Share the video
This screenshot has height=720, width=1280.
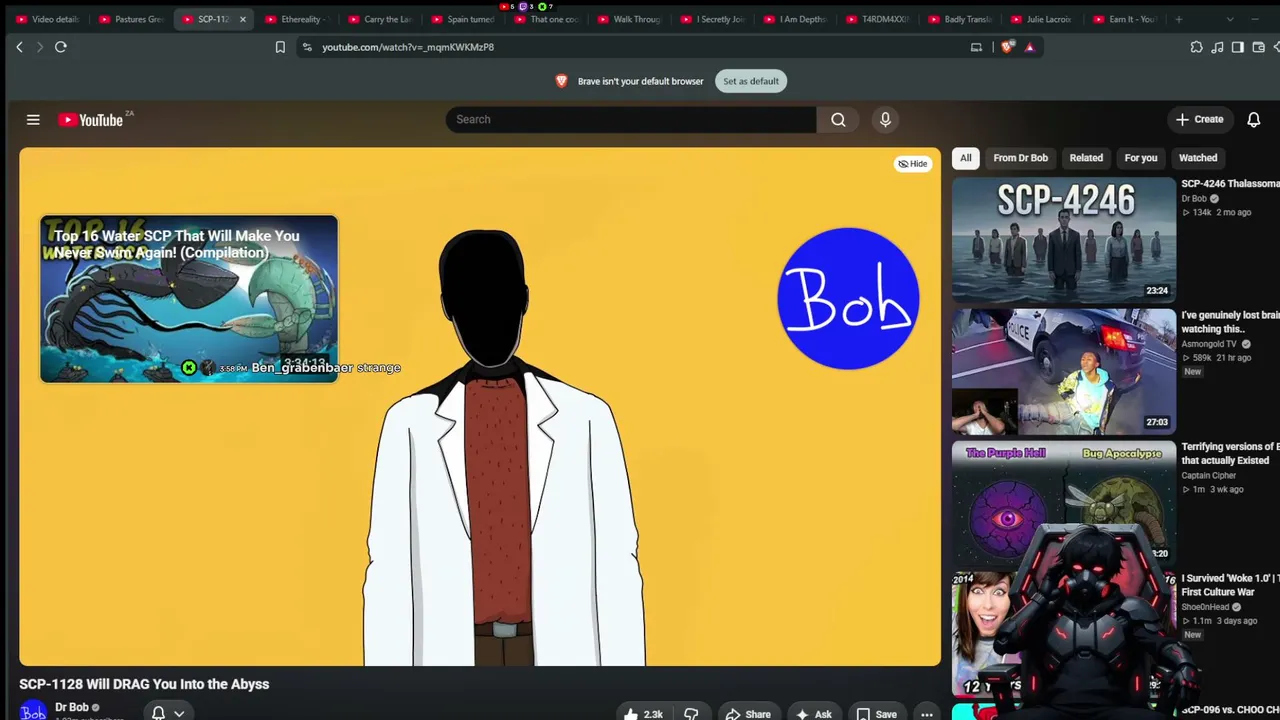click(748, 714)
